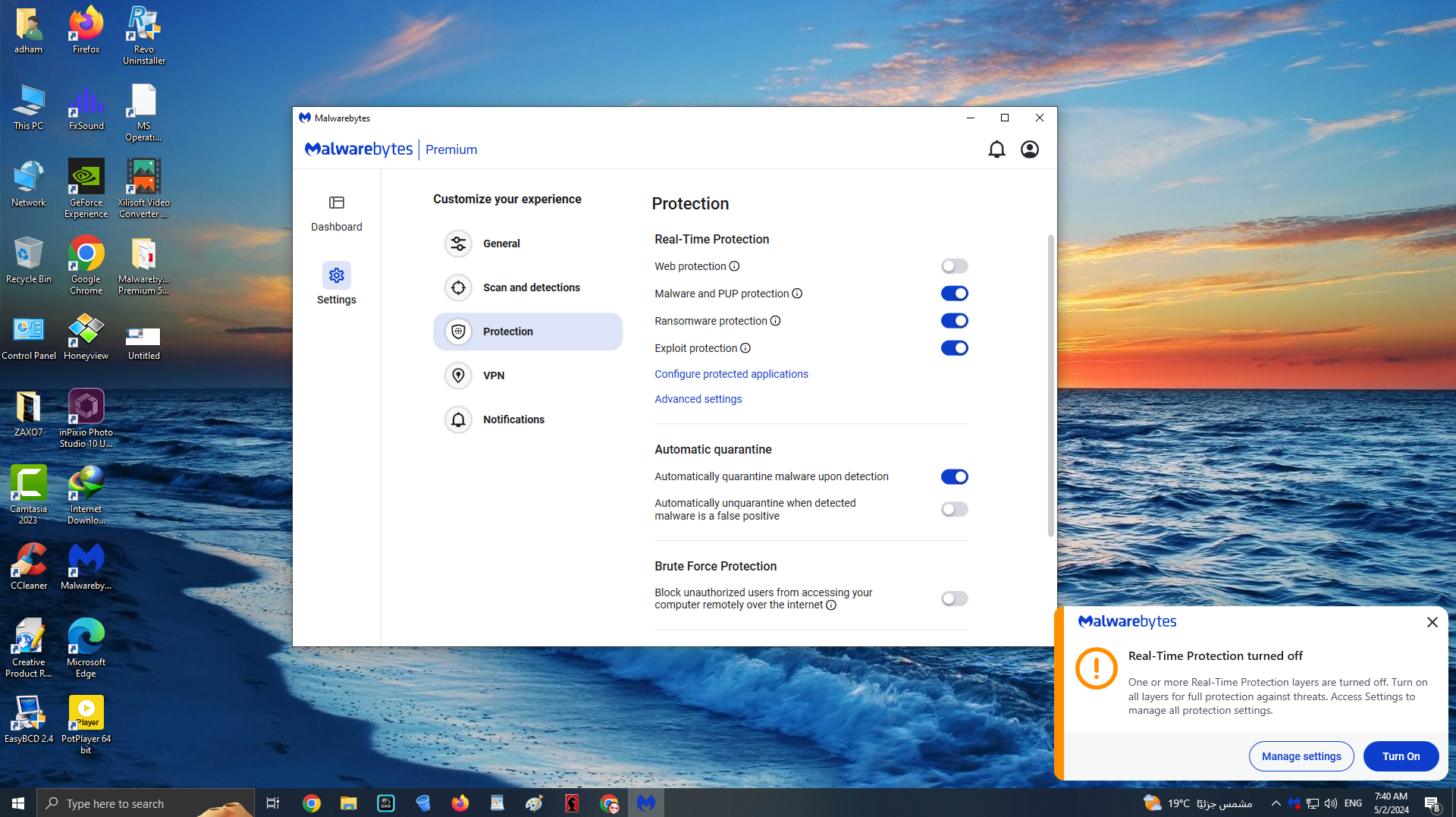
Task: Open File Explorer from the taskbar
Action: click(348, 803)
